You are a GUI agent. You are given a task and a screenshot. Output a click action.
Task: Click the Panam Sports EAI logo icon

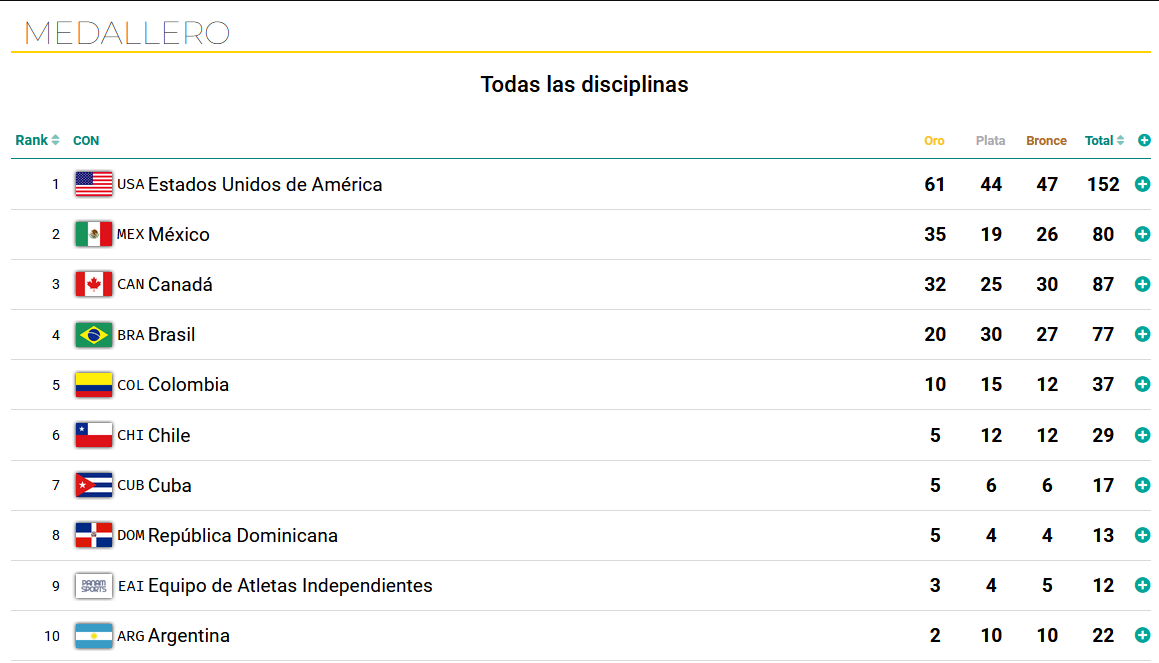[94, 586]
